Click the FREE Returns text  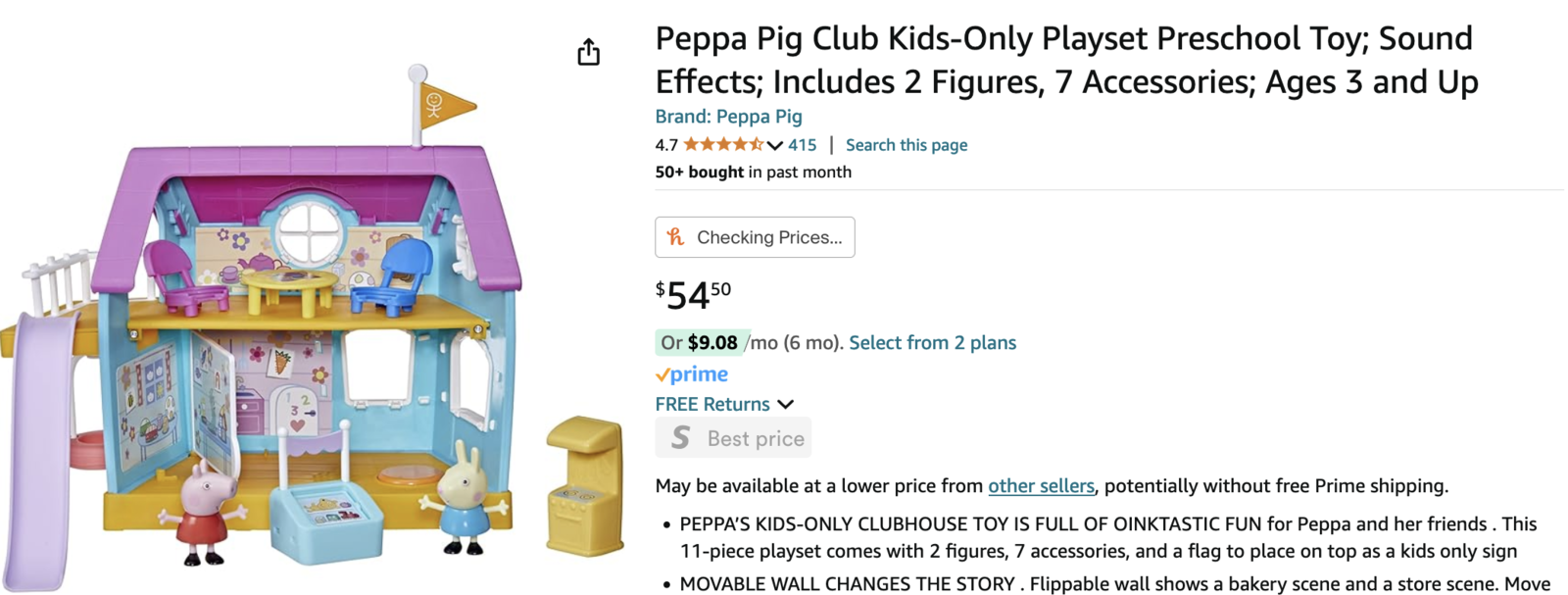(712, 404)
